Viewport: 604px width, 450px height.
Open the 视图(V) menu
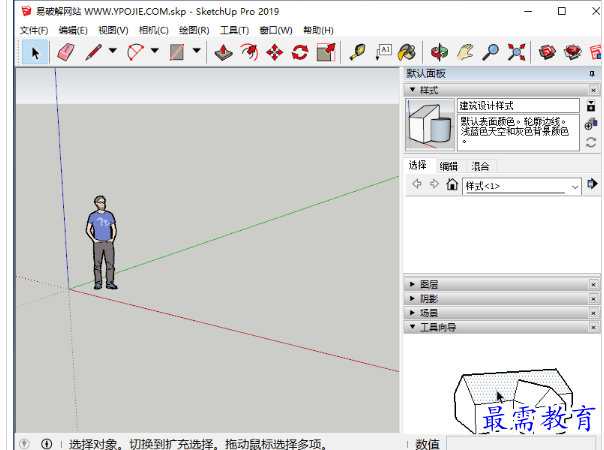point(113,30)
